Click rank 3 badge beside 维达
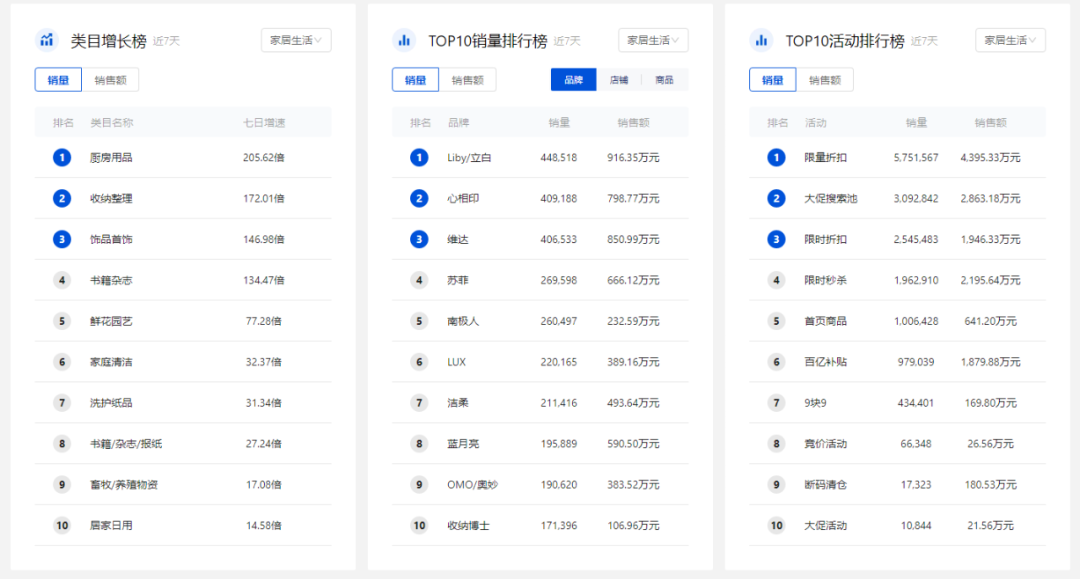 [x=419, y=239]
